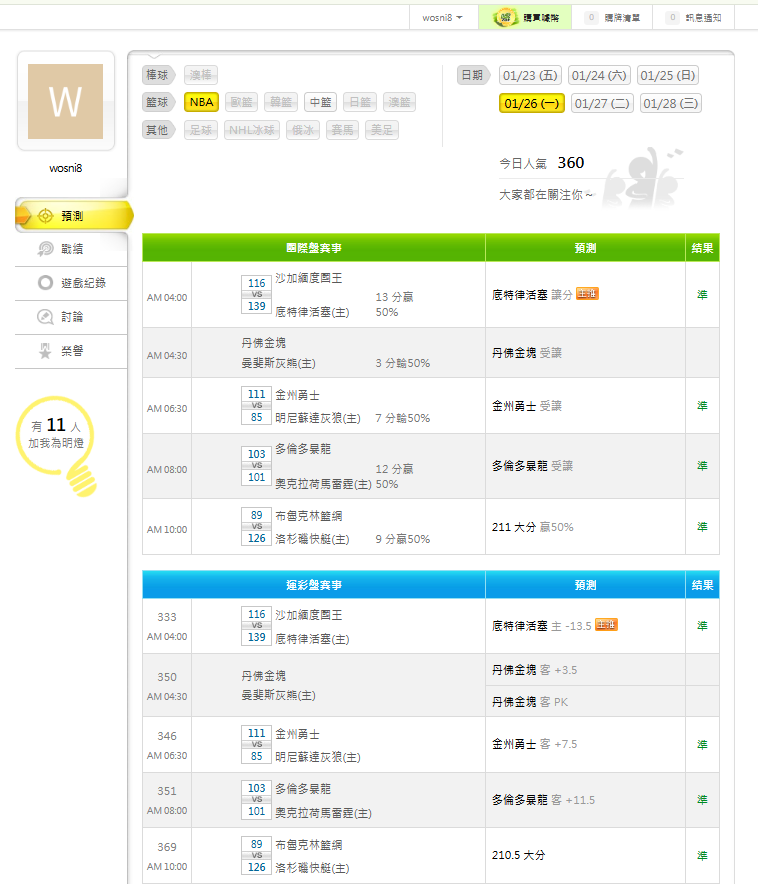Switch to the 01/28 (三) date tab
The height and width of the screenshot is (884, 758).
671,103
